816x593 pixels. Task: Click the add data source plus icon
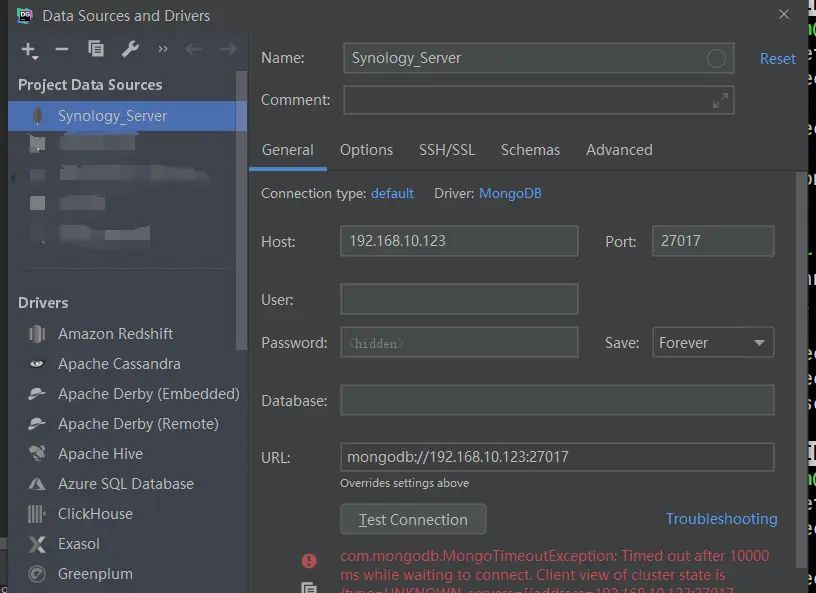pyautogui.click(x=28, y=49)
